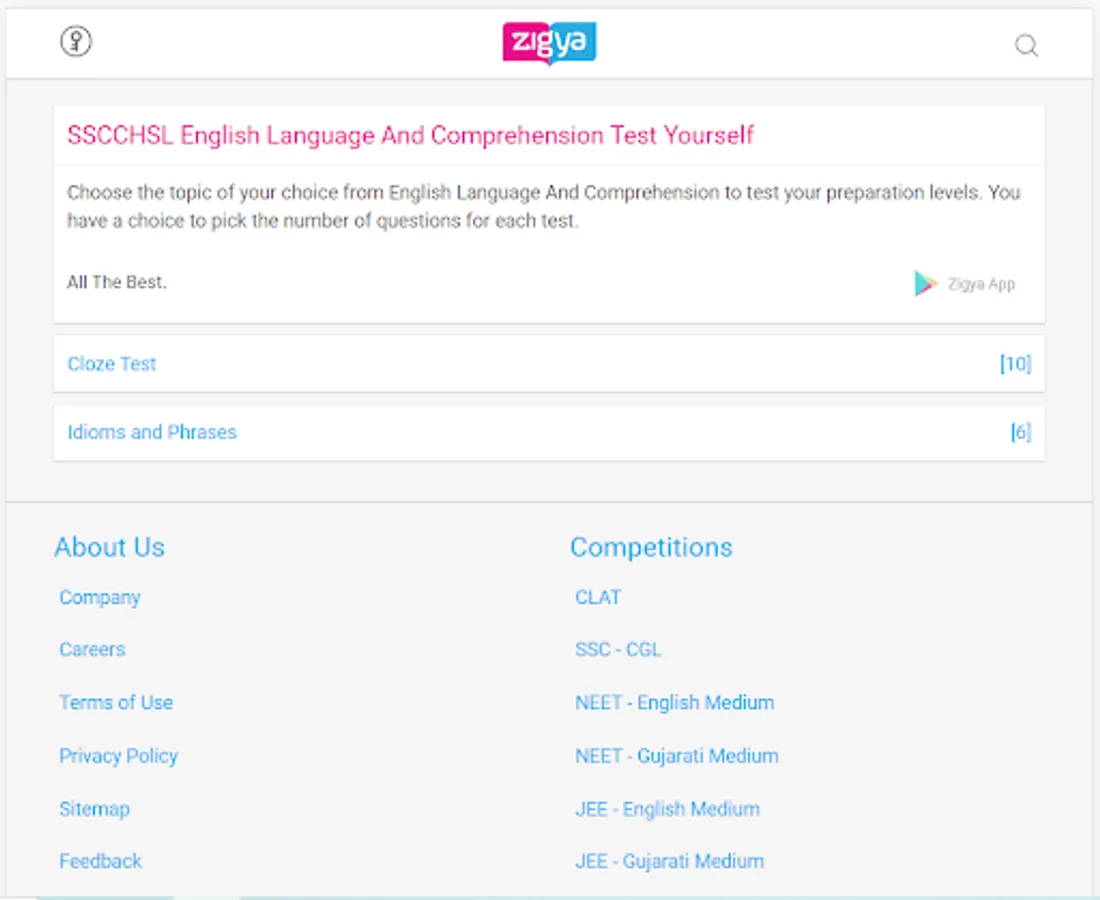Open the CLAT competition link
The image size is (1100, 900).
point(598,598)
